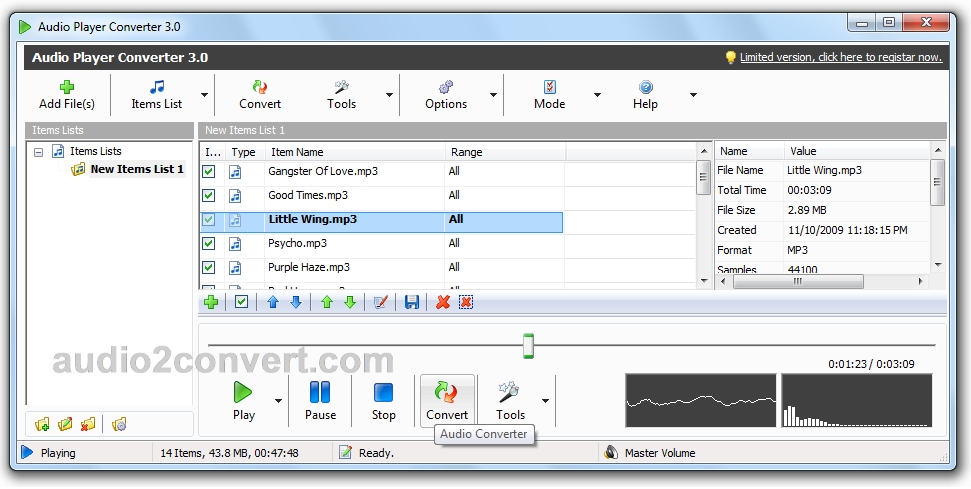Open the Items List toolbar button

[157, 95]
